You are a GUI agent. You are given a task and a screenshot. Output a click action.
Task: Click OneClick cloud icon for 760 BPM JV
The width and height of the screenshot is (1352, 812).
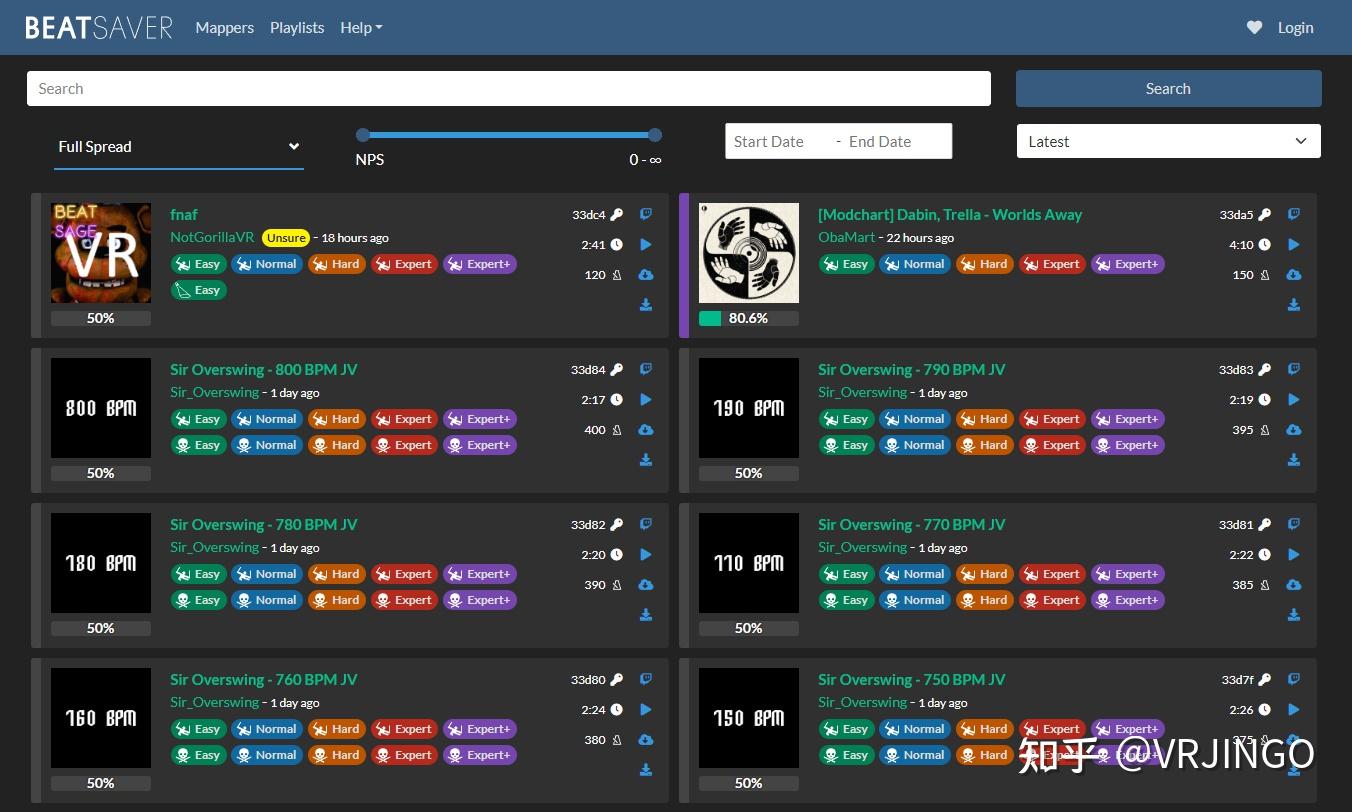646,740
